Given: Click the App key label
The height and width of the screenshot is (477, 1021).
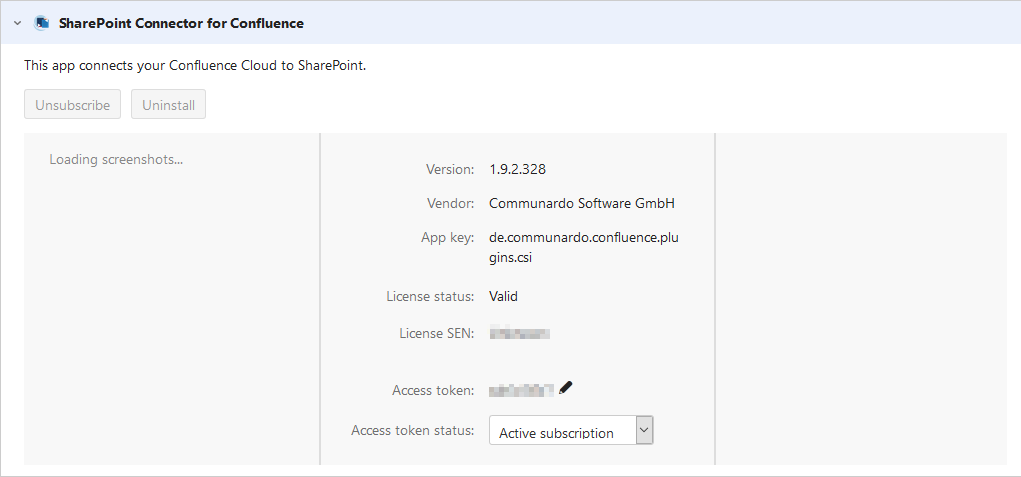Looking at the screenshot, I should pyautogui.click(x=447, y=238).
